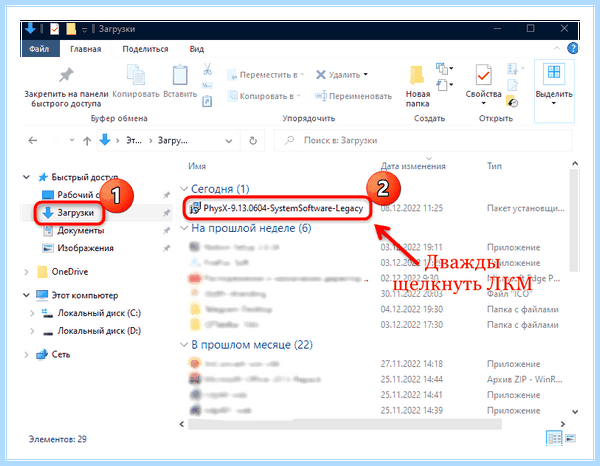Image resolution: width=600 pixels, height=466 pixels.
Task: Click the Refresh button next to address bar
Action: tap(253, 141)
